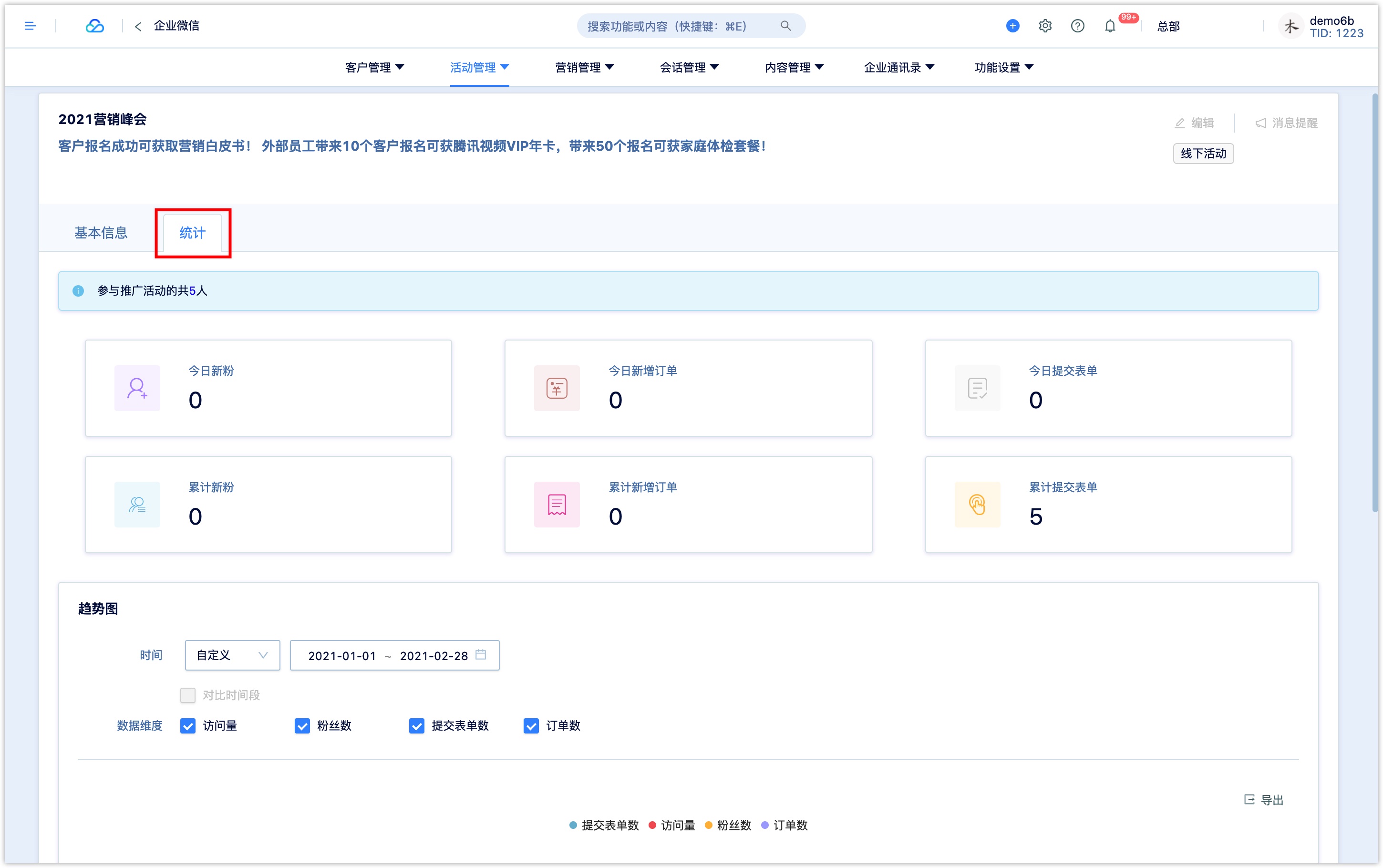
Task: Click the 消息提醒 button
Action: tap(1286, 123)
